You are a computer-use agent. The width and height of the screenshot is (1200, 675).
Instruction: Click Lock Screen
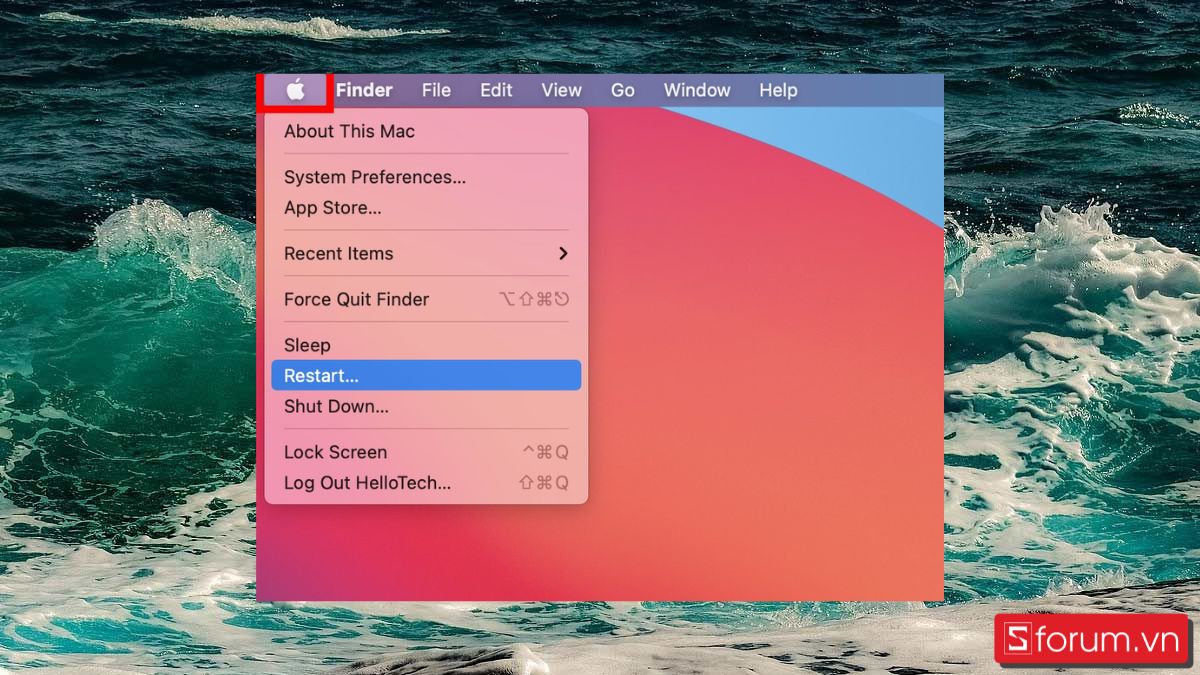tap(335, 452)
